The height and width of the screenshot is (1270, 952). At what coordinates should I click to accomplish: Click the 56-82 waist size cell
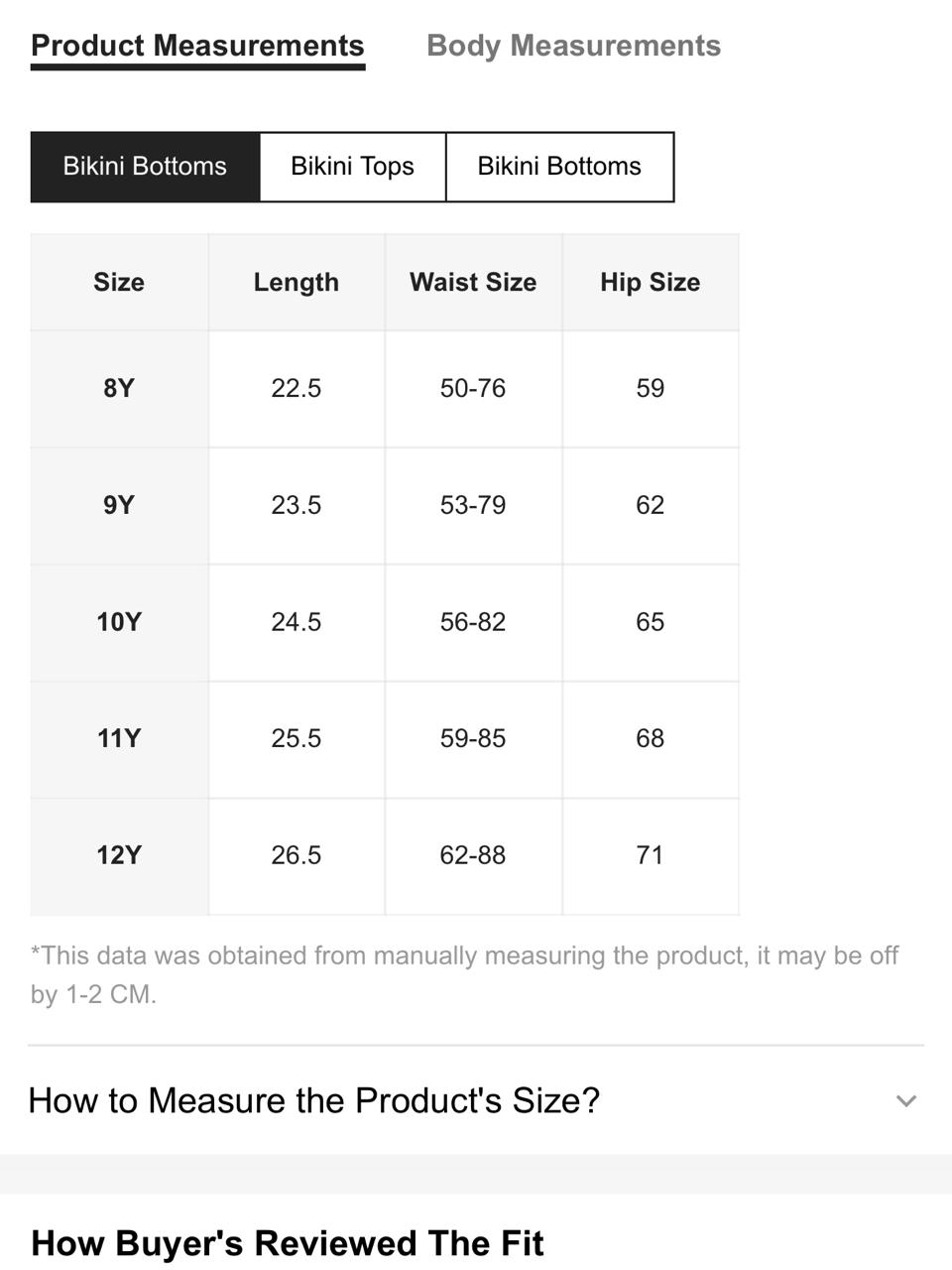[x=473, y=622]
